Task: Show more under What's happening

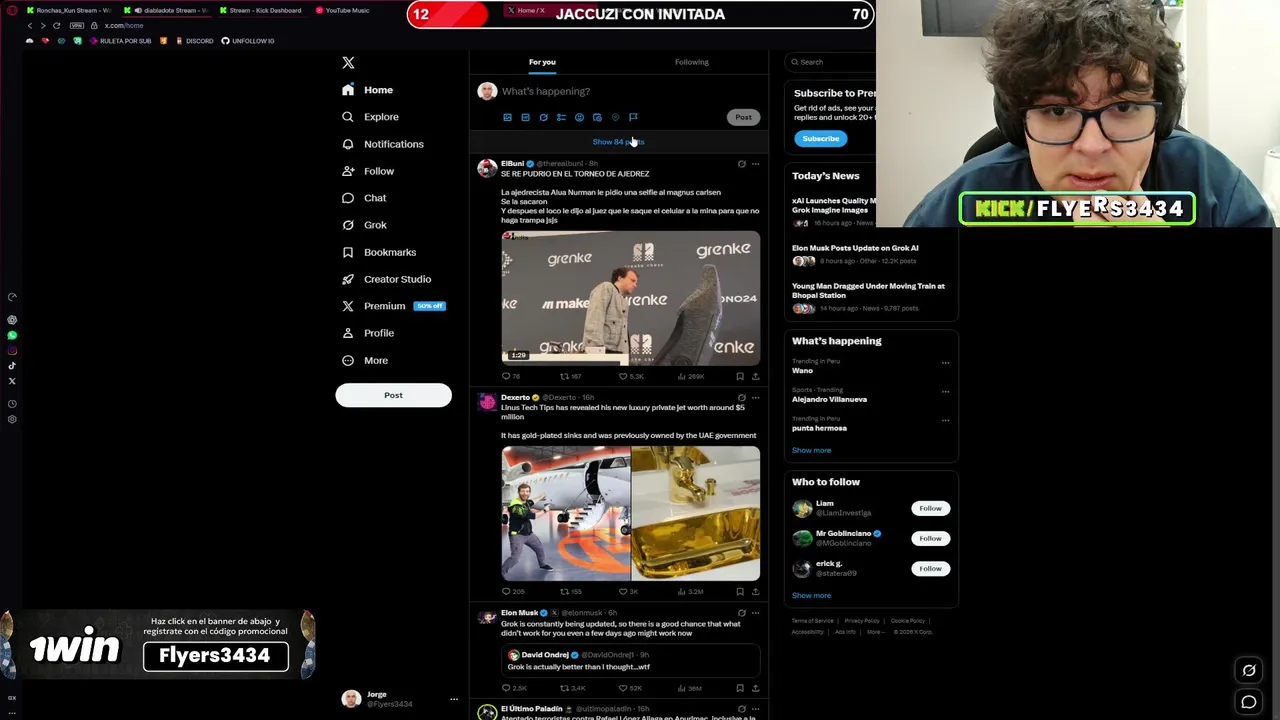Action: 811,450
